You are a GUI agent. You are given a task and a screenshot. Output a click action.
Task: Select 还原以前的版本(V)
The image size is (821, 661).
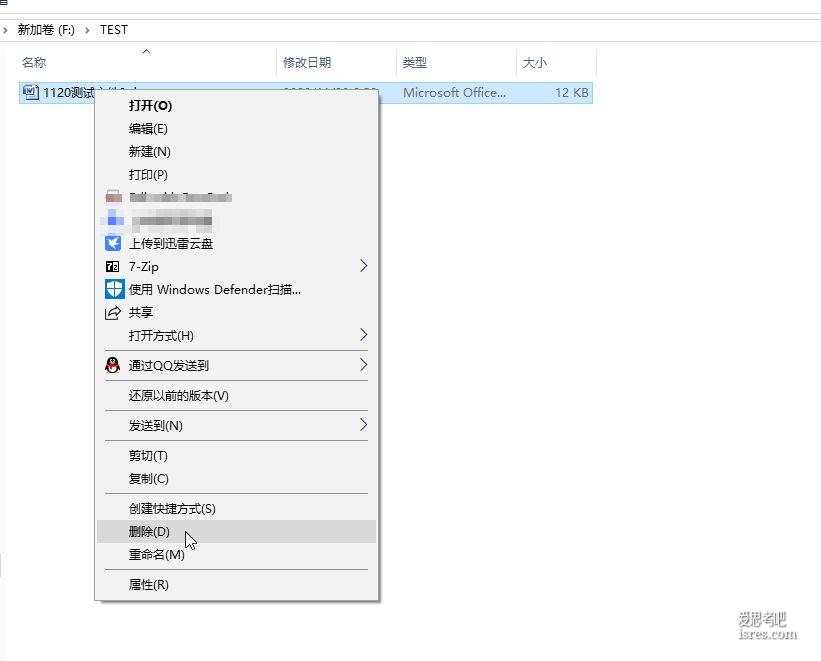[x=236, y=396]
